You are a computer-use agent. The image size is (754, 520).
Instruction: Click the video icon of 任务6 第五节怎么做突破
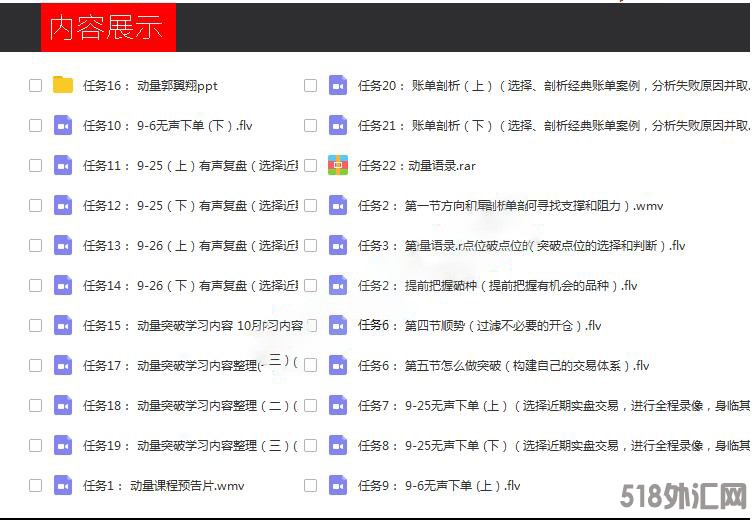338,365
